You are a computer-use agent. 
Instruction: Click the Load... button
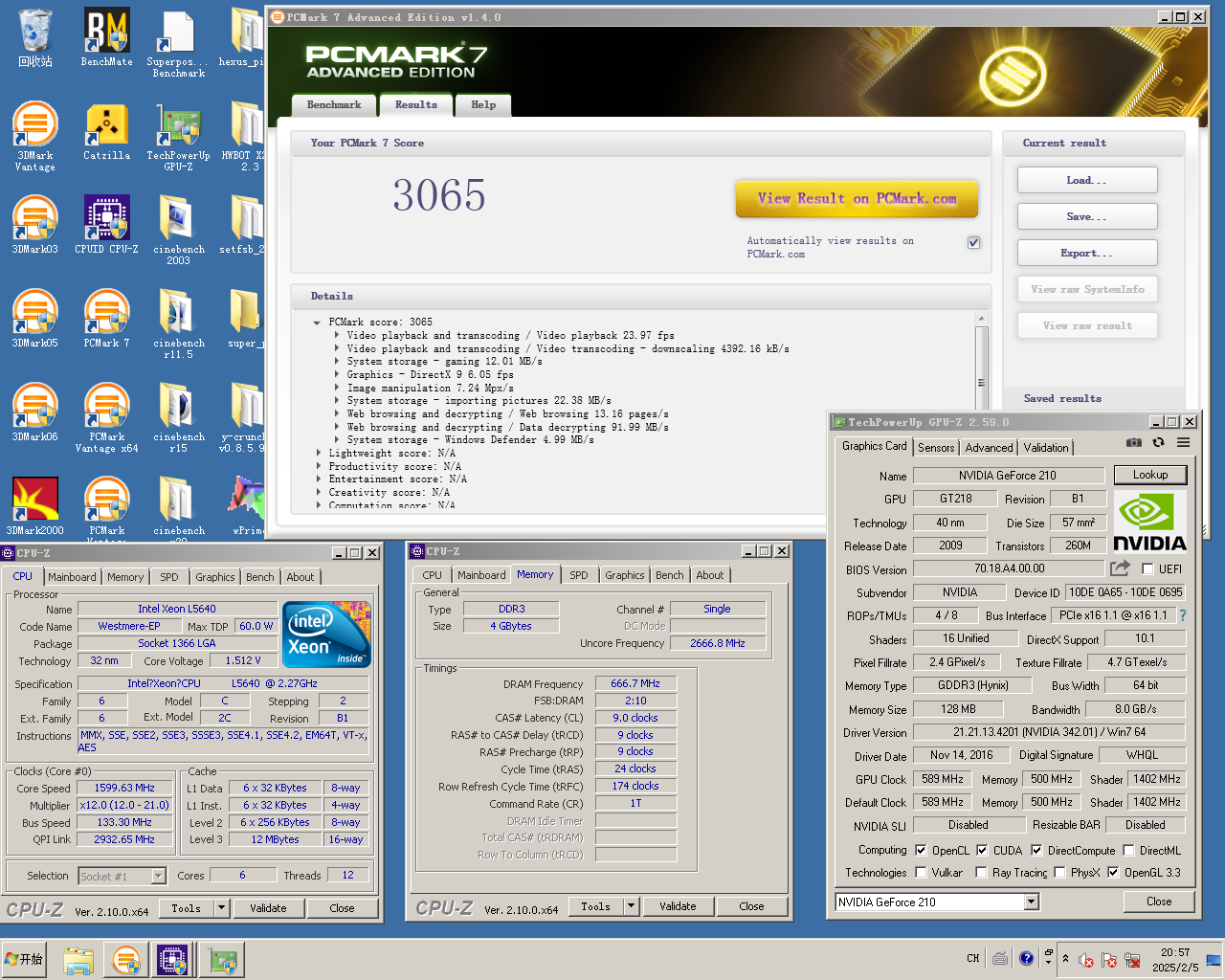(x=1087, y=180)
